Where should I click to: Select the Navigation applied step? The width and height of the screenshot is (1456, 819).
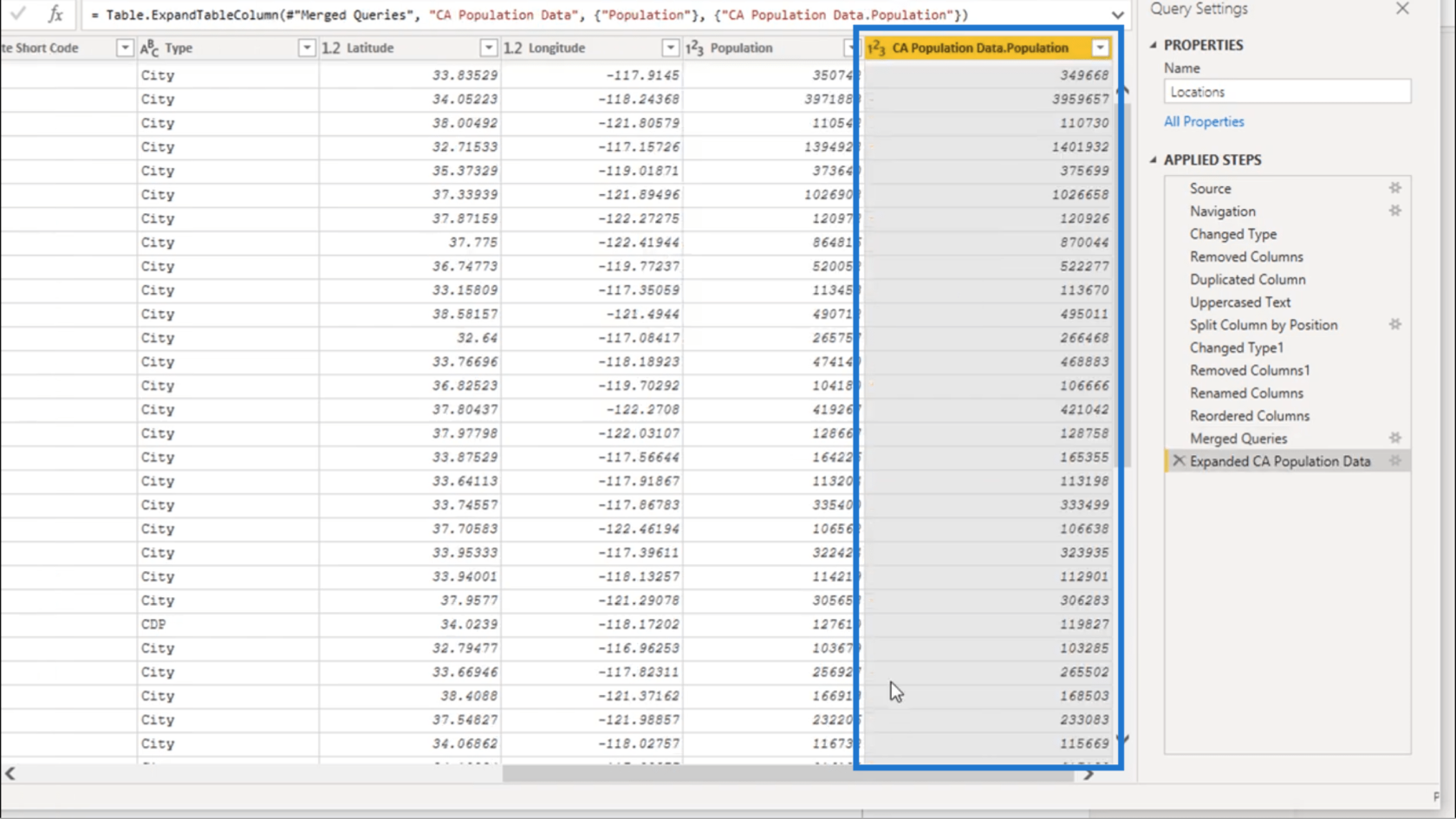click(1222, 211)
